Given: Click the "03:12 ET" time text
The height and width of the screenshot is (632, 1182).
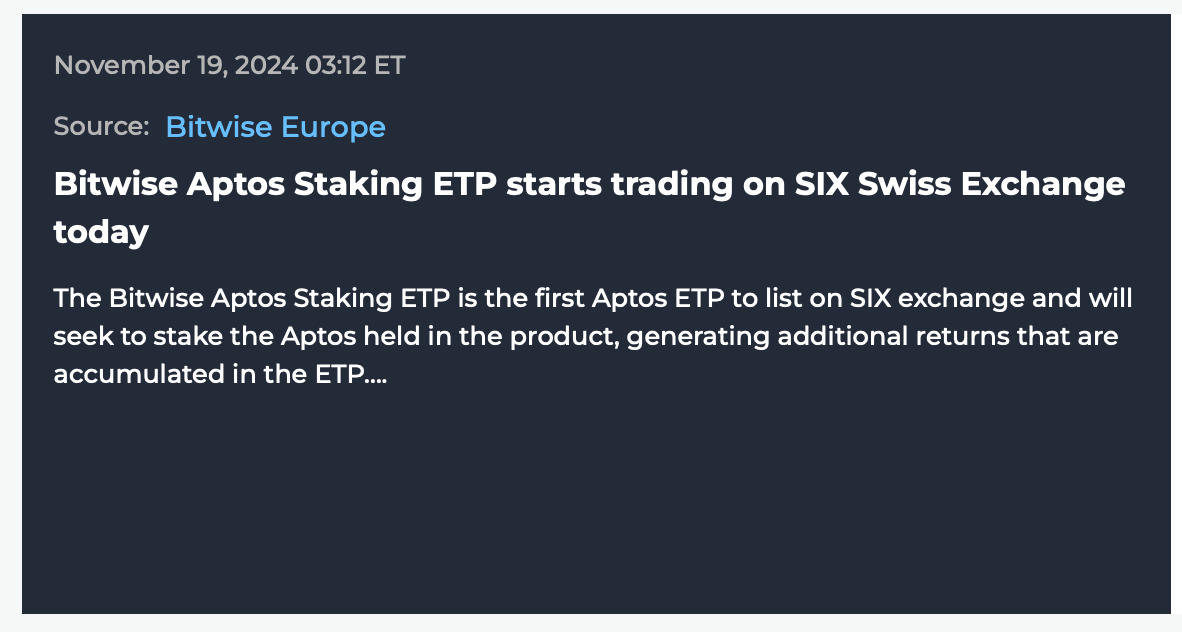Looking at the screenshot, I should pos(355,65).
